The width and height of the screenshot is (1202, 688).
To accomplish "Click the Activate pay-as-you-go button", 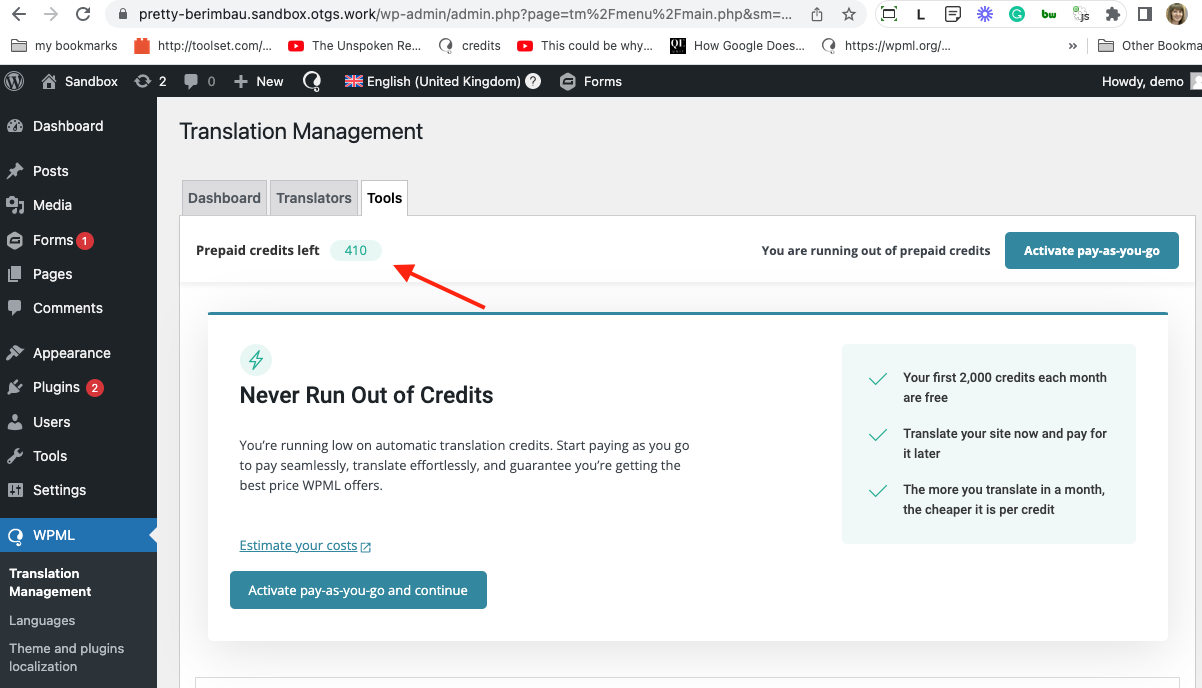I will click(1092, 250).
